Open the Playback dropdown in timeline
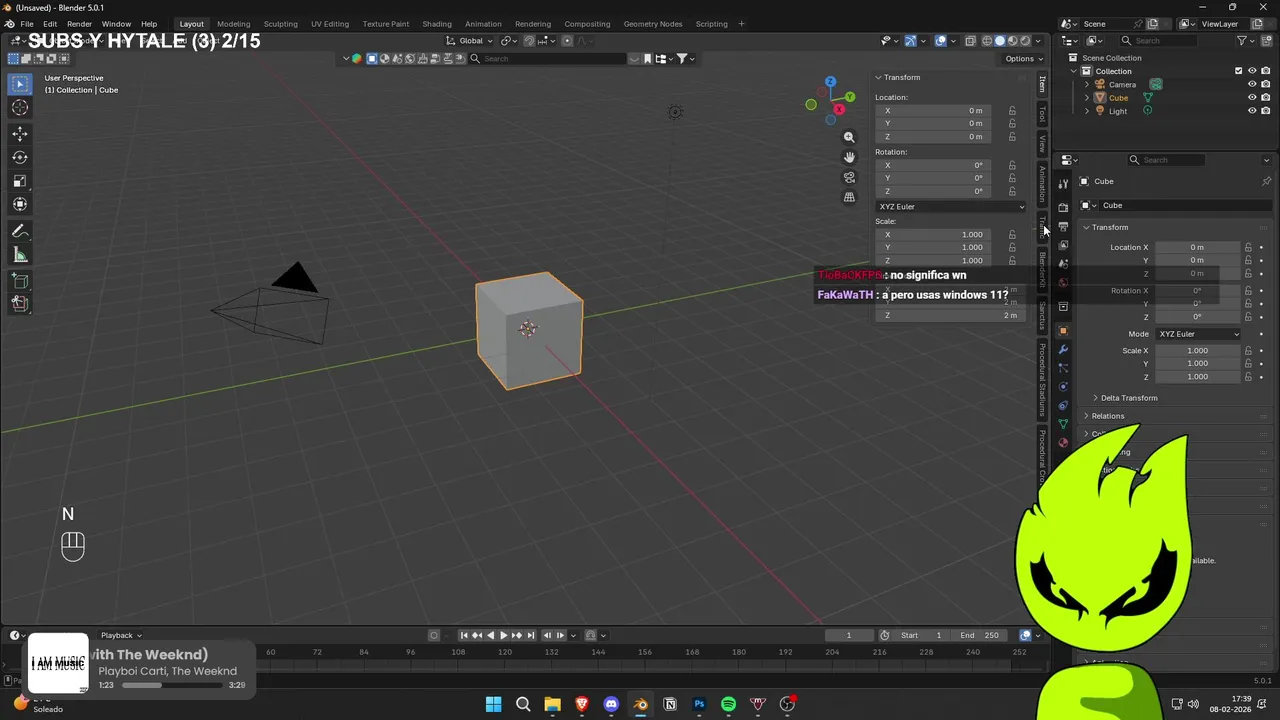1280x720 pixels. [120, 635]
